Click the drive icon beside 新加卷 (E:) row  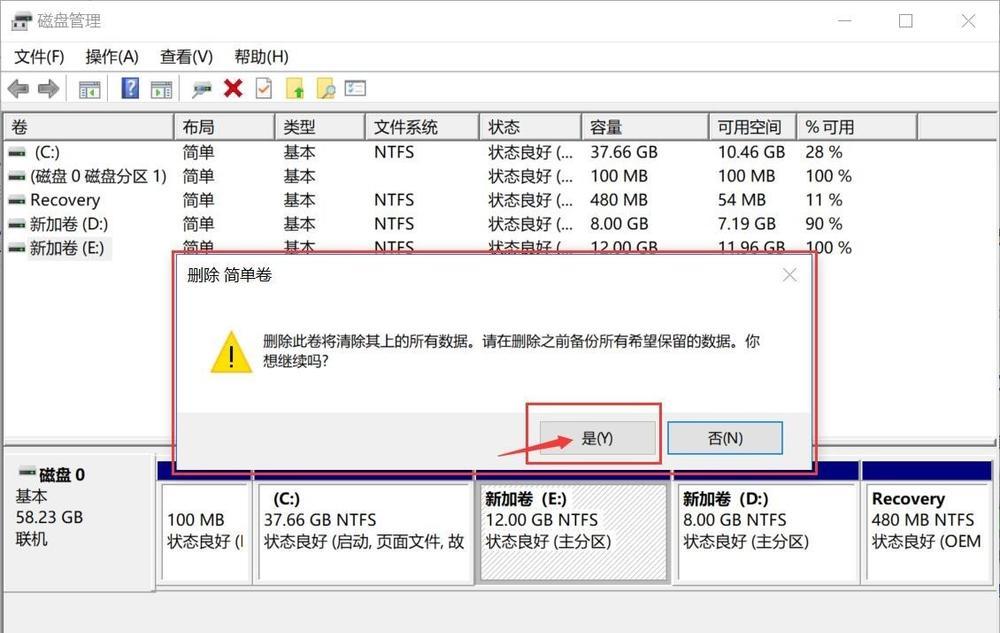pos(17,248)
